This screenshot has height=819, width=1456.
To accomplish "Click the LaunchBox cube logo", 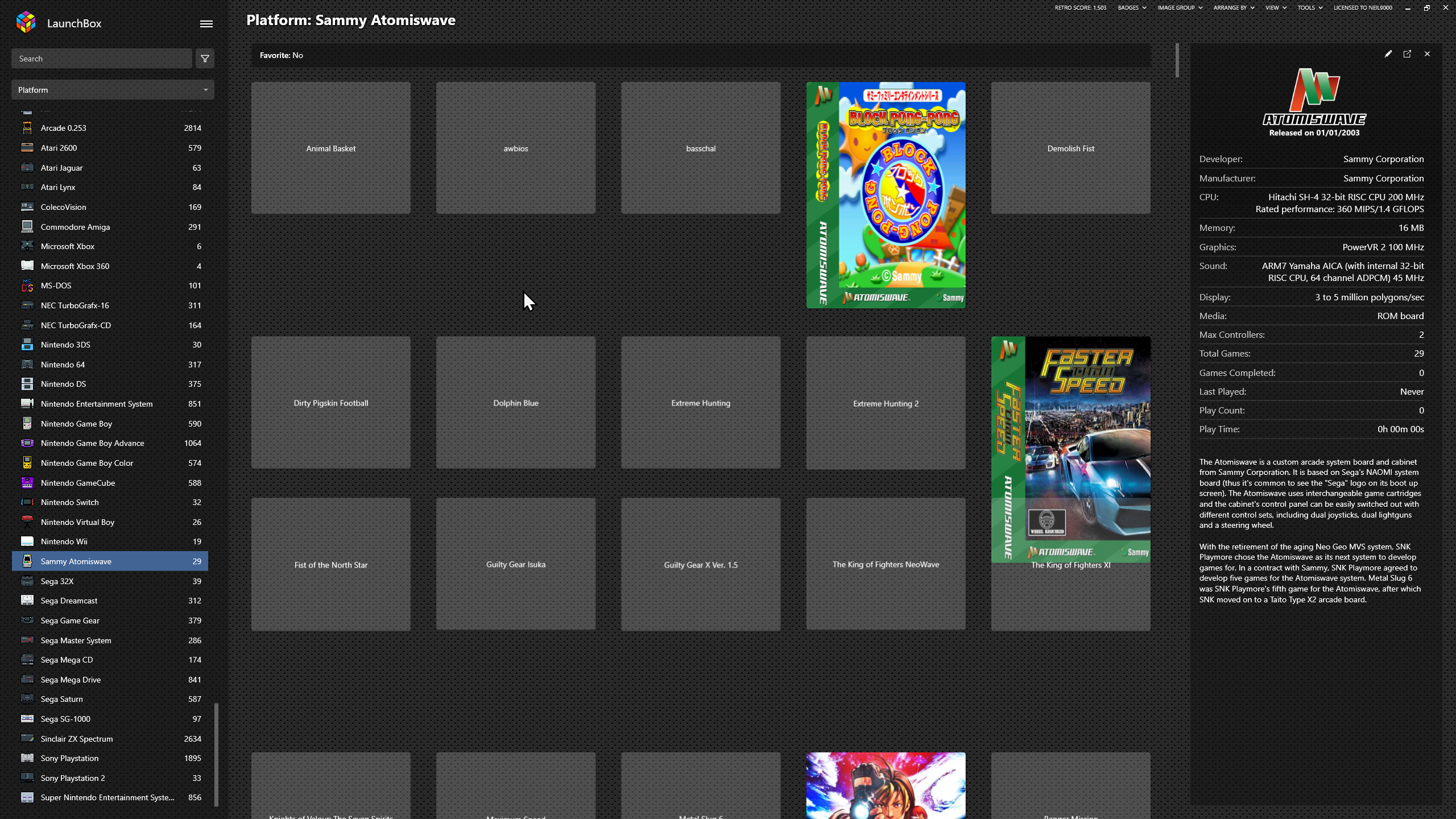I will point(26,23).
